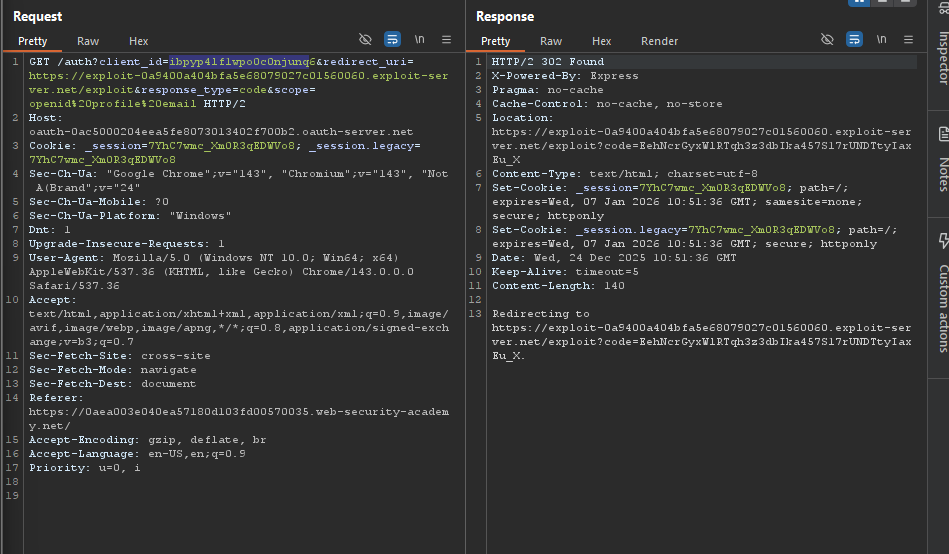949x554 pixels.
Task: Toggle the \n newline display in Request panel
Action: [419, 39]
